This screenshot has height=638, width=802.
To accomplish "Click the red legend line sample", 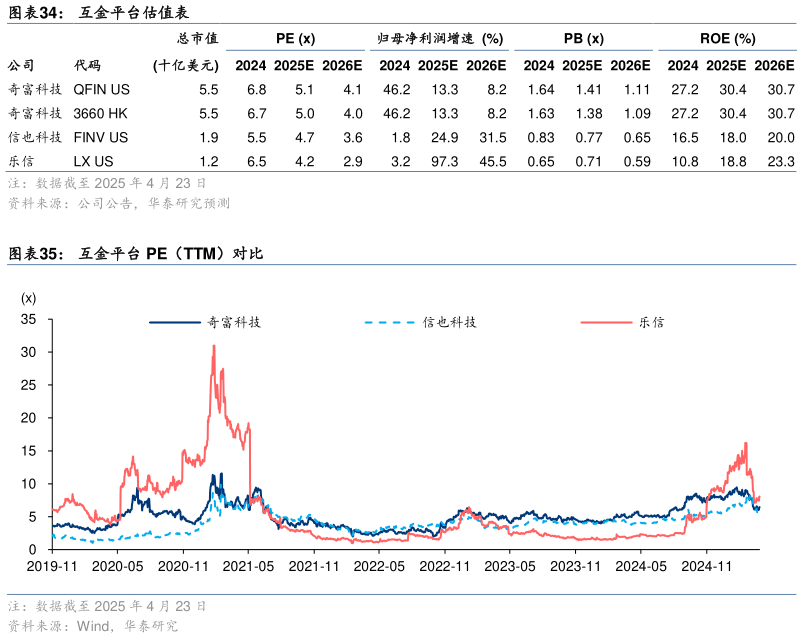I will click(x=606, y=322).
